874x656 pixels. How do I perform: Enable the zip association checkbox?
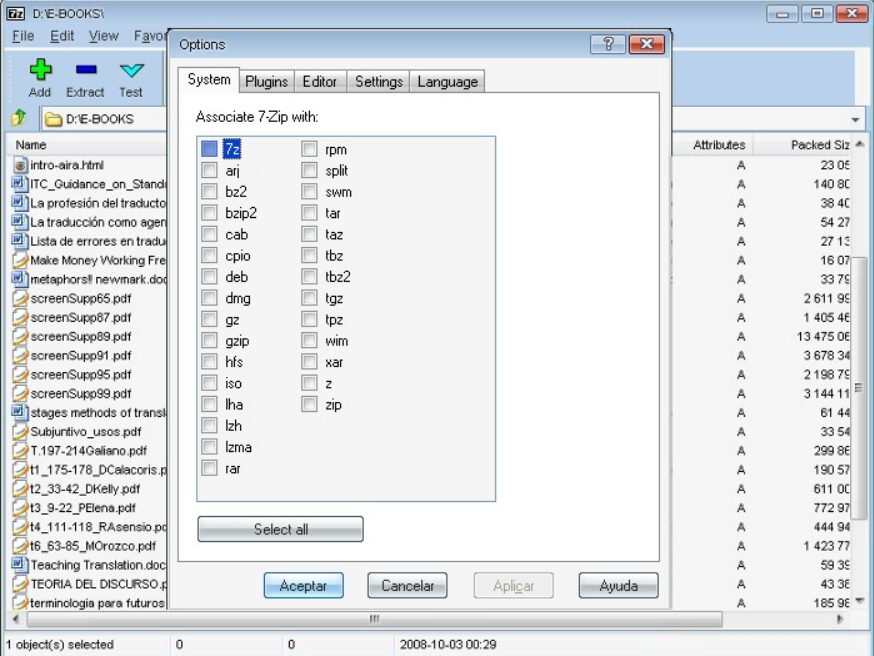[310, 405]
